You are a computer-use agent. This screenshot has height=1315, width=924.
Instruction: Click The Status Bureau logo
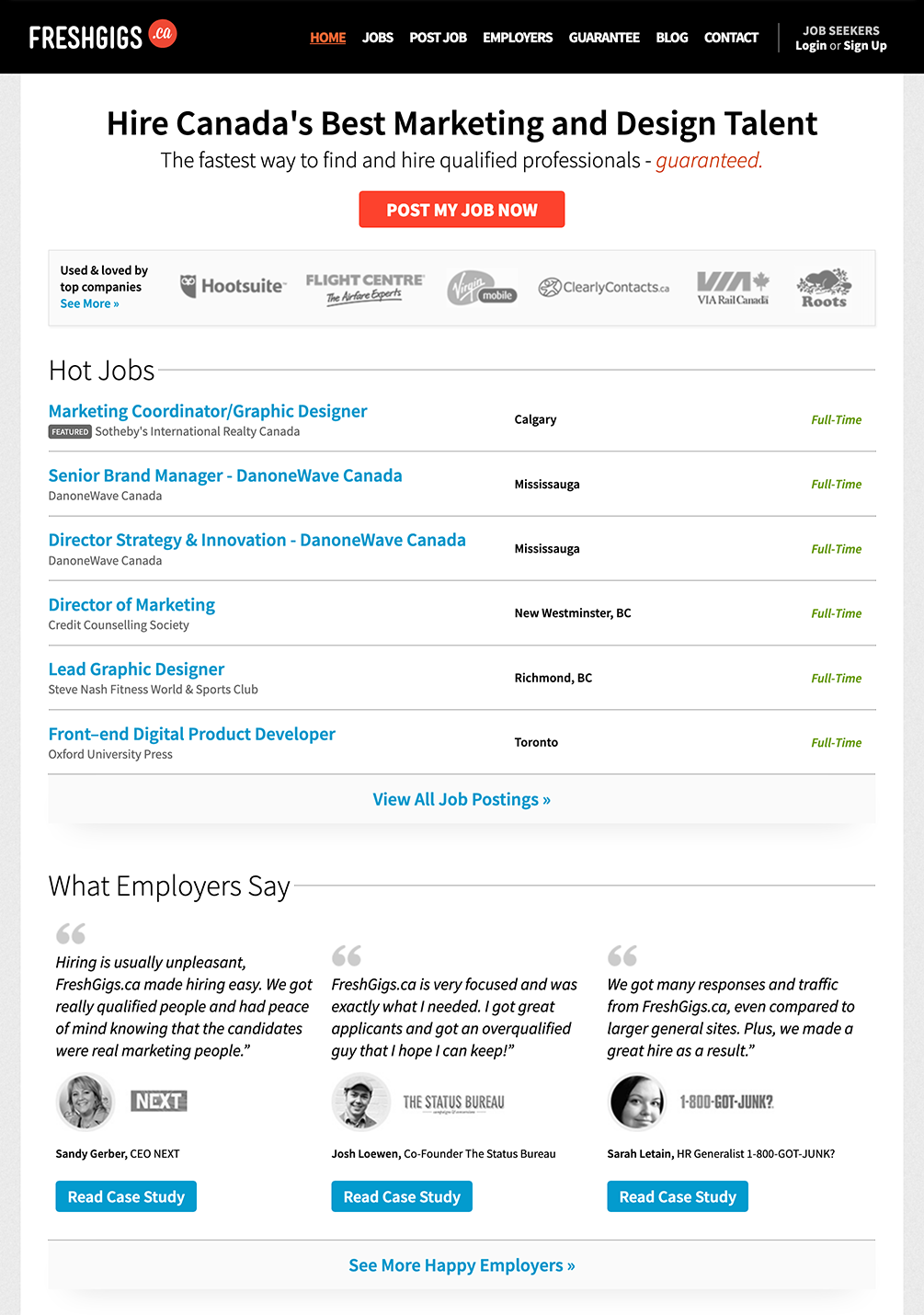pyautogui.click(x=453, y=1103)
